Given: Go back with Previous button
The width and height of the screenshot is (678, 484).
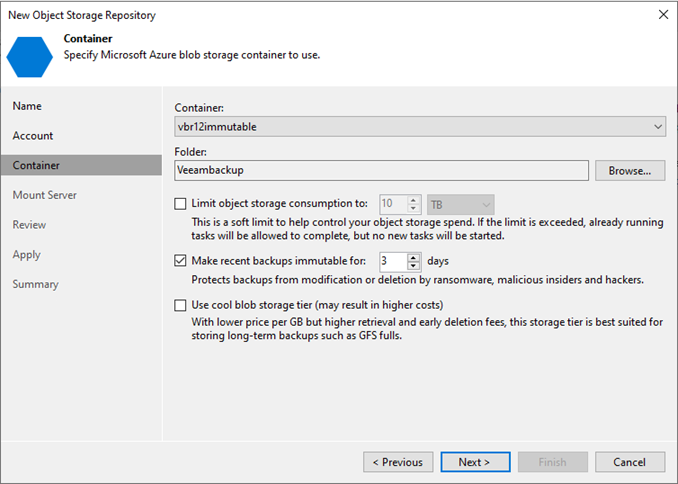Looking at the screenshot, I should click(x=397, y=462).
